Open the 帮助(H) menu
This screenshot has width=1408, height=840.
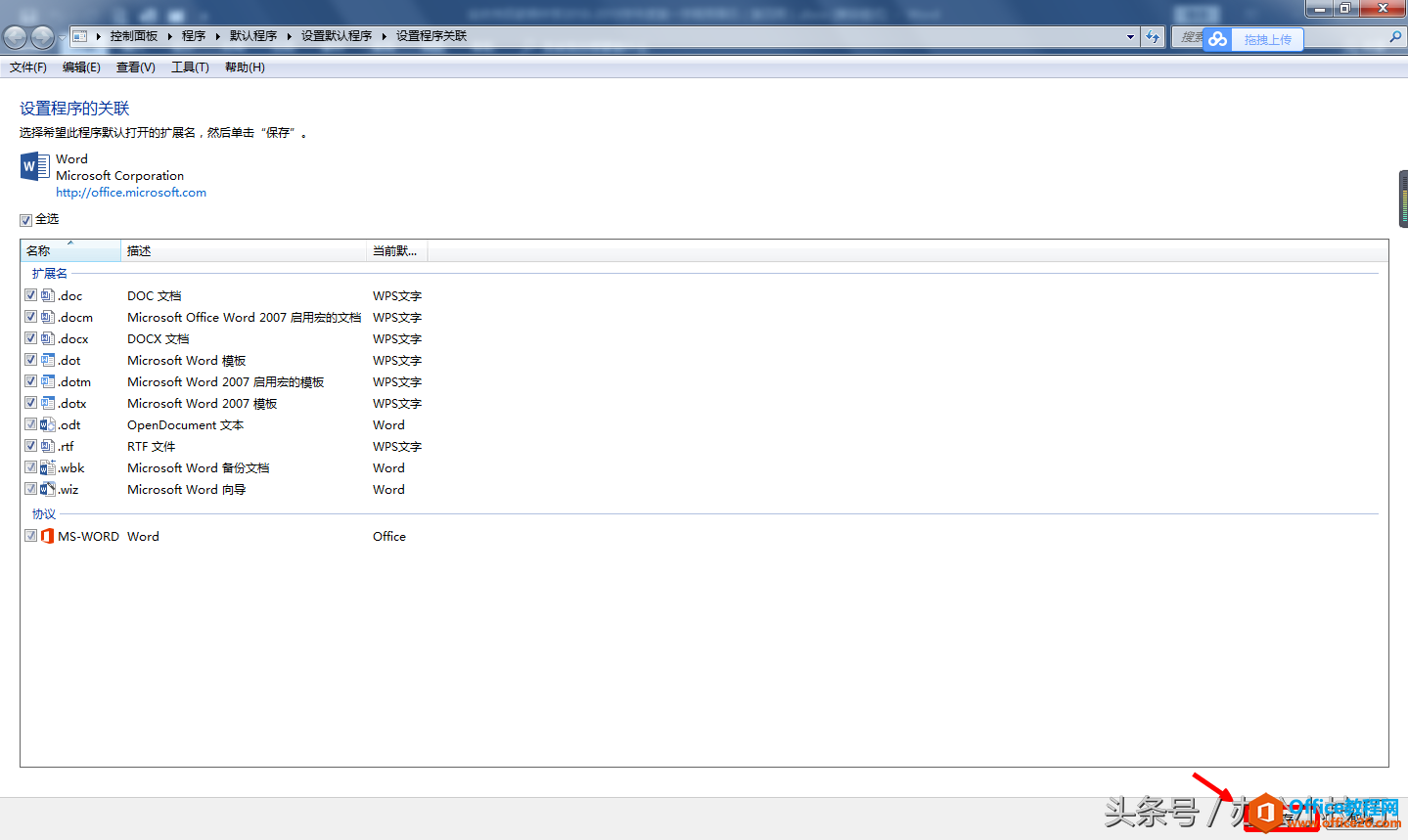click(245, 67)
